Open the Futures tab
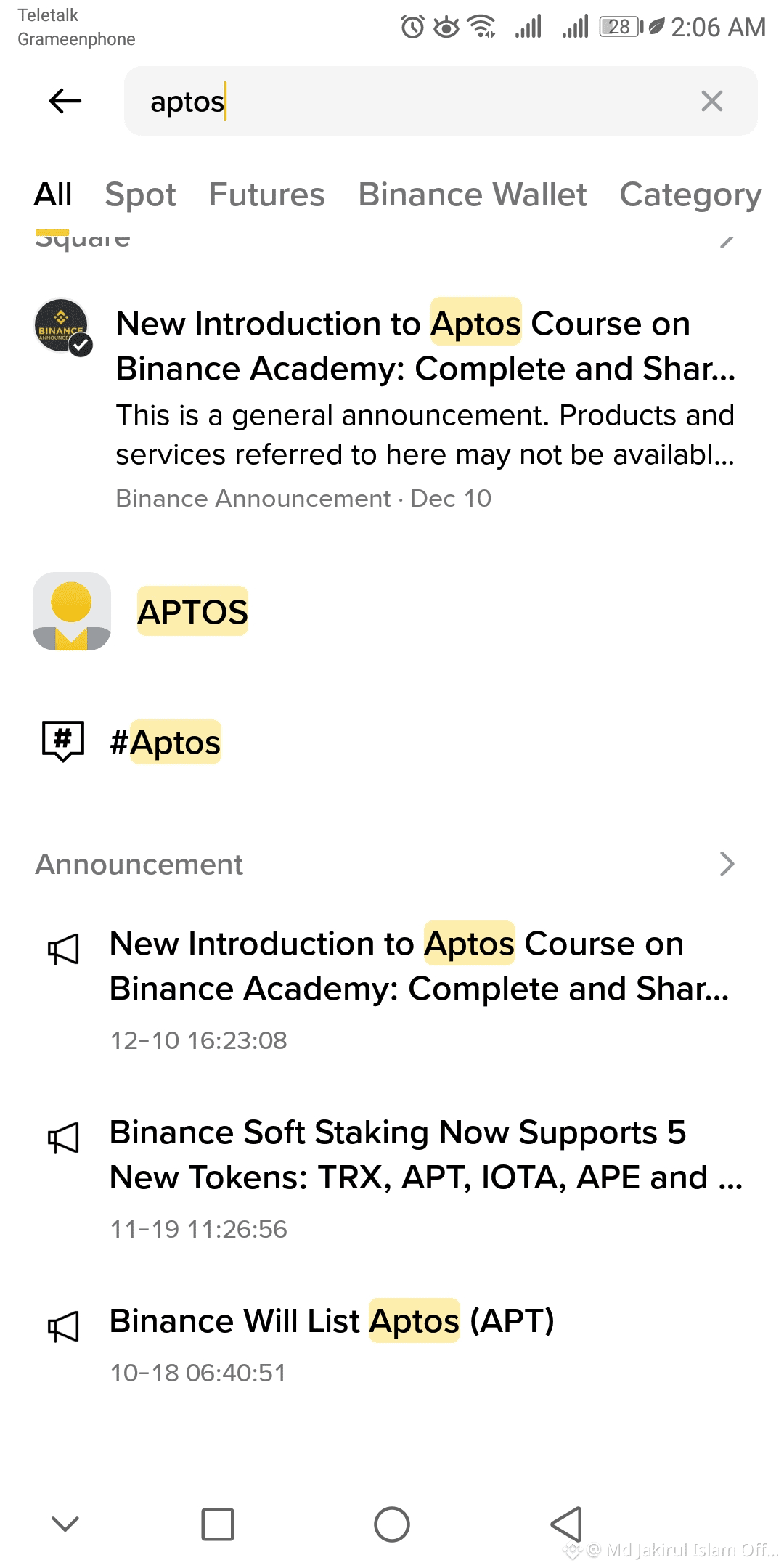 click(266, 195)
